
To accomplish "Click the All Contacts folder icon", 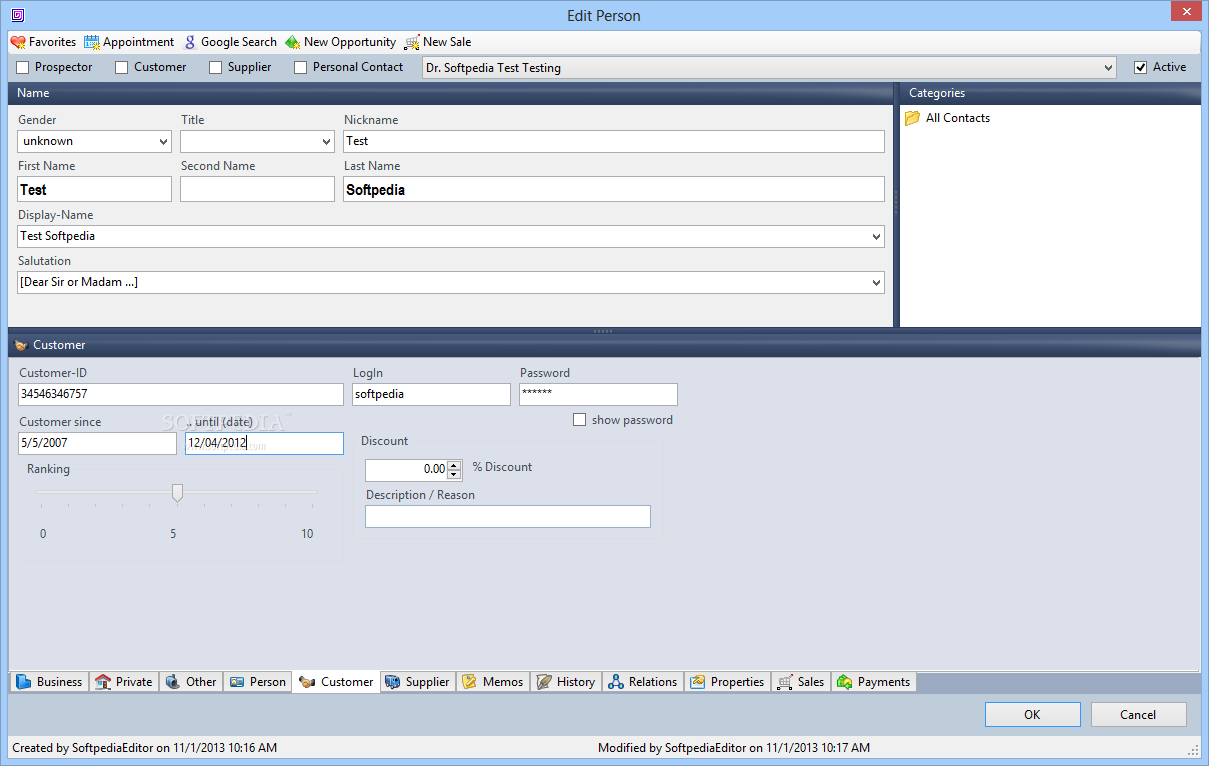I will [913, 118].
